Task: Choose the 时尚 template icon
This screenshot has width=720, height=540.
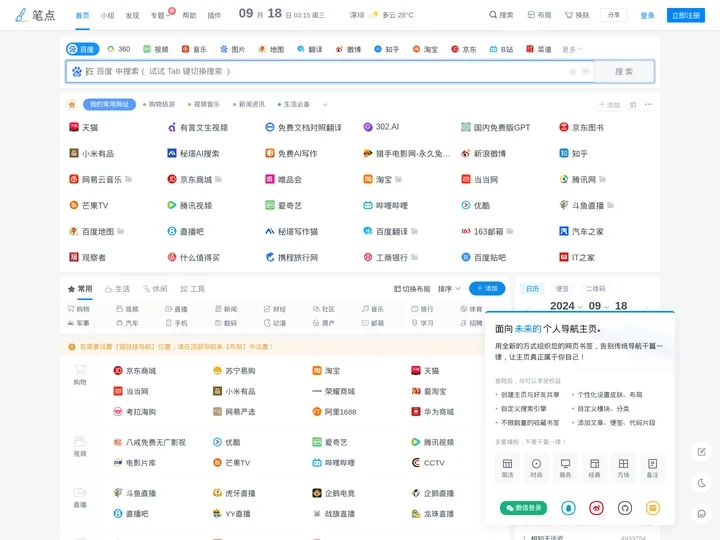Action: click(536, 467)
